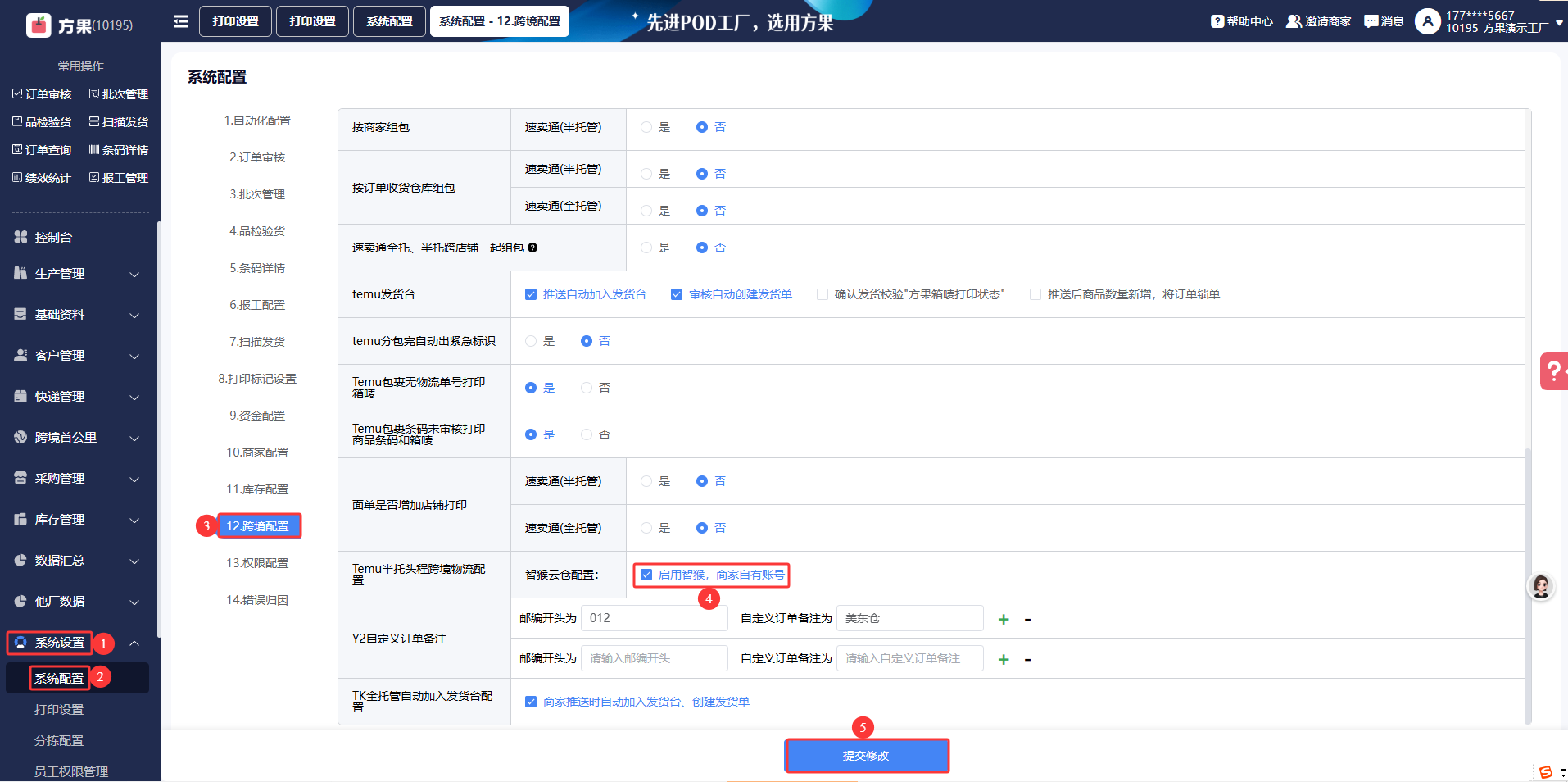This screenshot has height=782, width=1568.
Task: Collapse the 系统设置 sidebar section
Action: pos(134,643)
